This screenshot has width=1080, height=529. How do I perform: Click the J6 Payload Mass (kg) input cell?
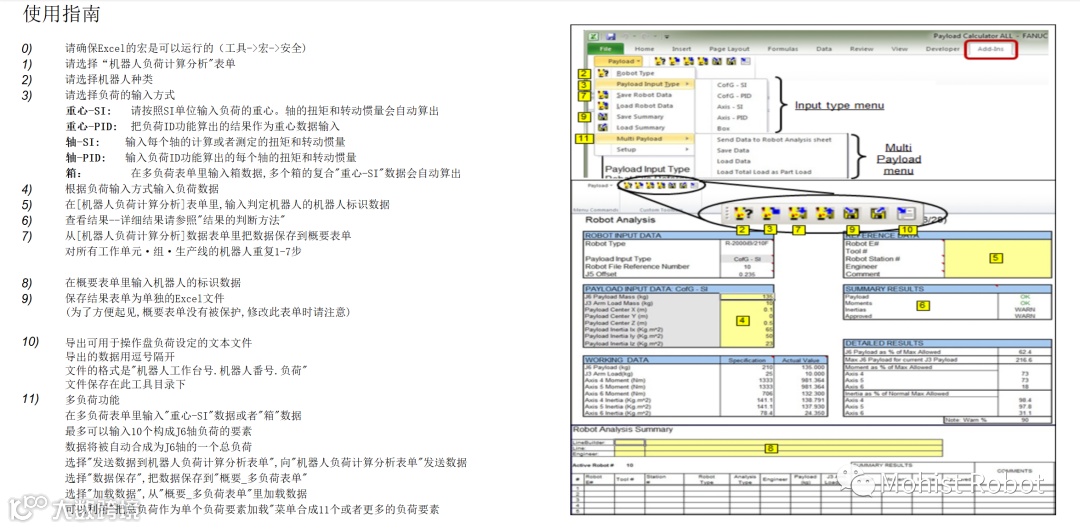[747, 296]
